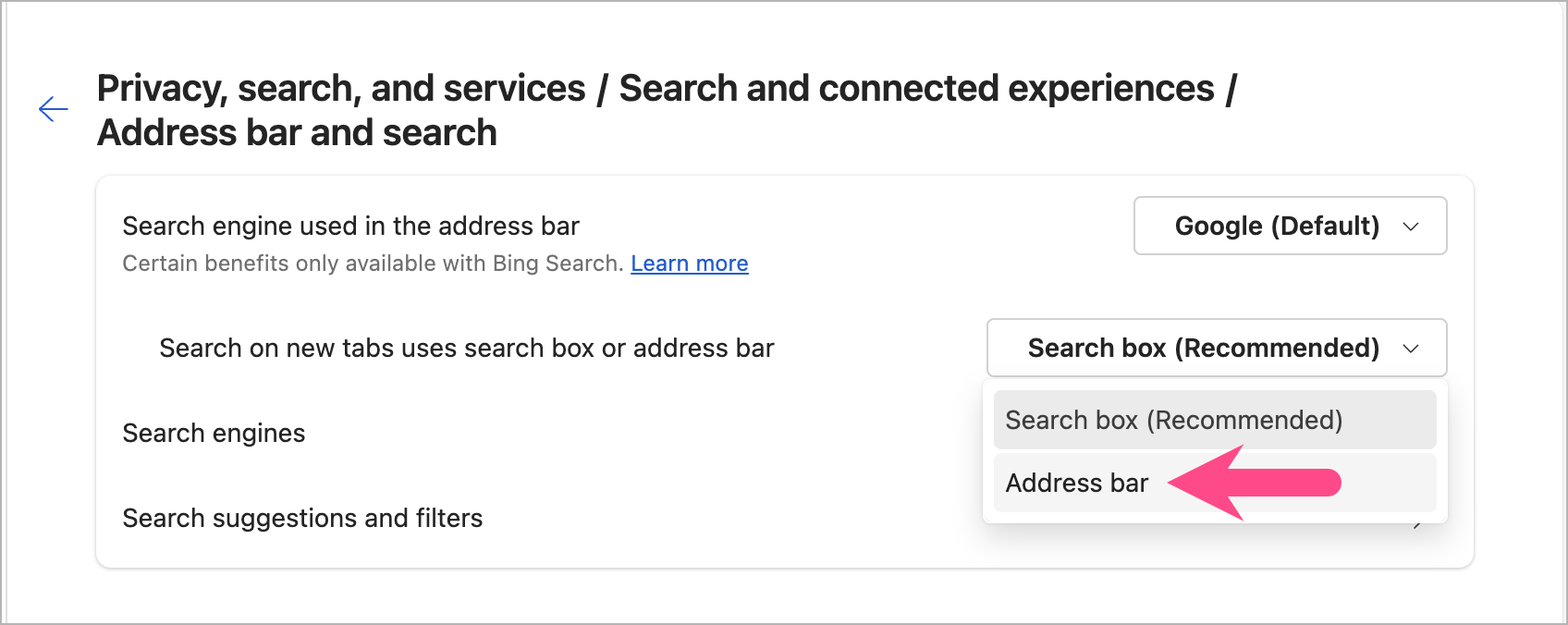Open the Privacy, search, and services breadcrumb
The width and height of the screenshot is (1568, 625).
[x=341, y=89]
